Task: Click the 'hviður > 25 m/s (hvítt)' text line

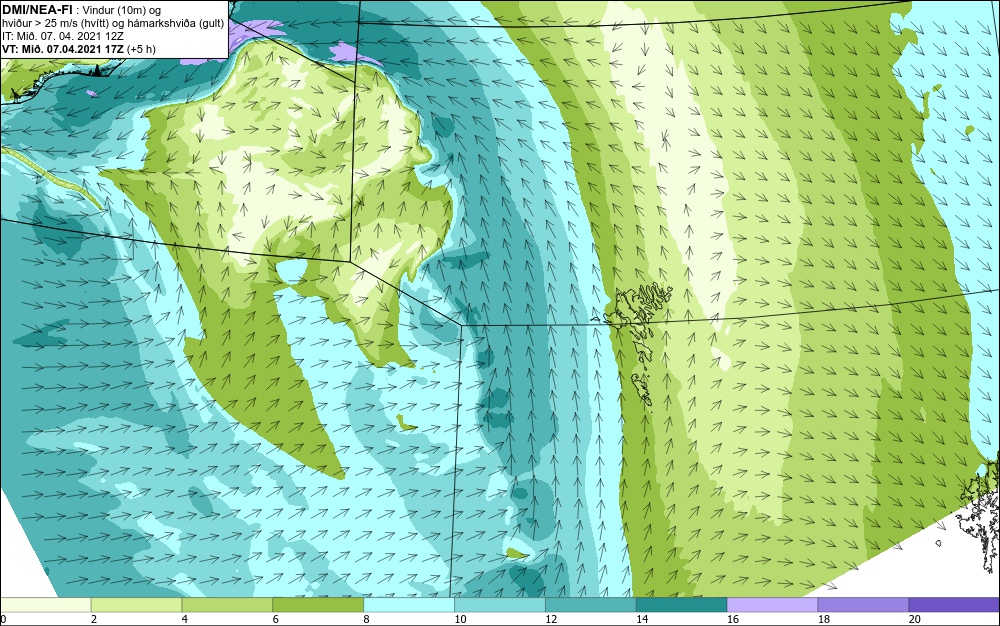Action: [x=114, y=24]
